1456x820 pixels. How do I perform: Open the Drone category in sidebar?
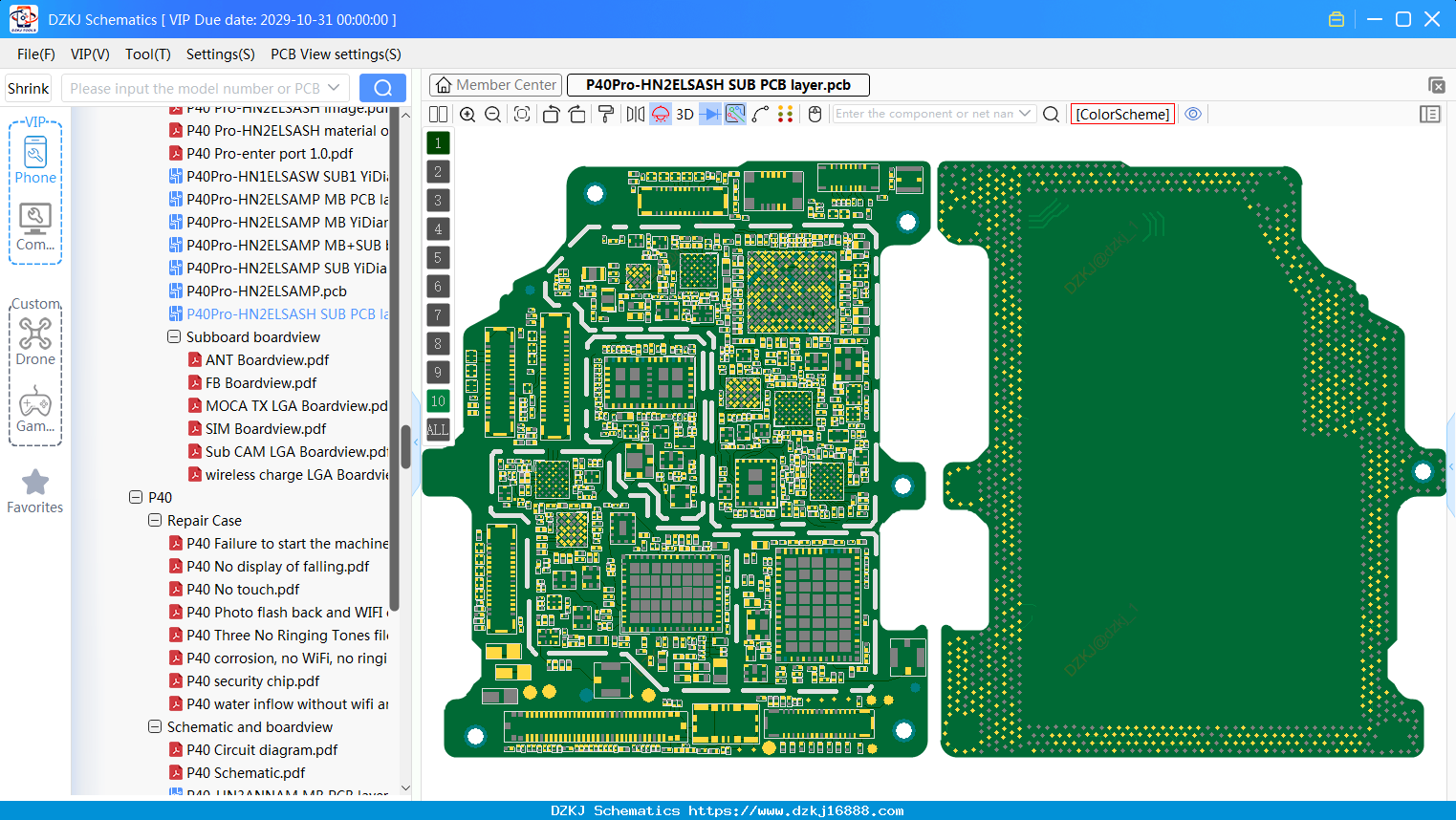[35, 341]
